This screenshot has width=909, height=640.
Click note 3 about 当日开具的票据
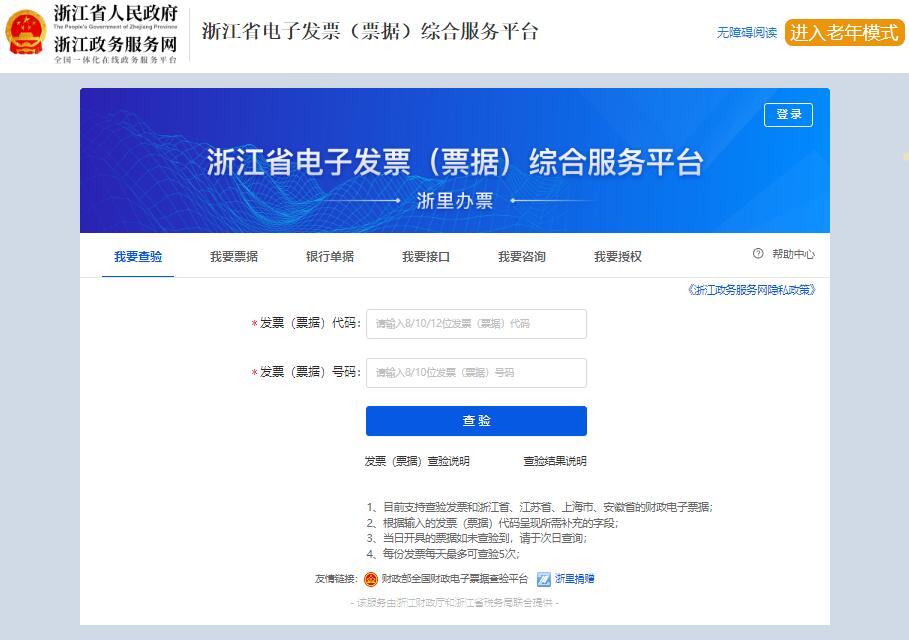click(477, 538)
